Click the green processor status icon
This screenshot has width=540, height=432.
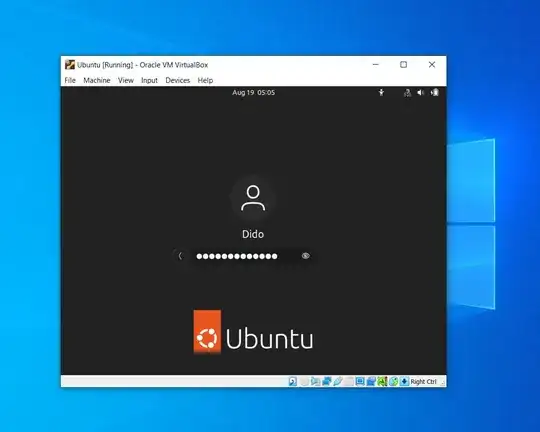[x=382, y=381]
